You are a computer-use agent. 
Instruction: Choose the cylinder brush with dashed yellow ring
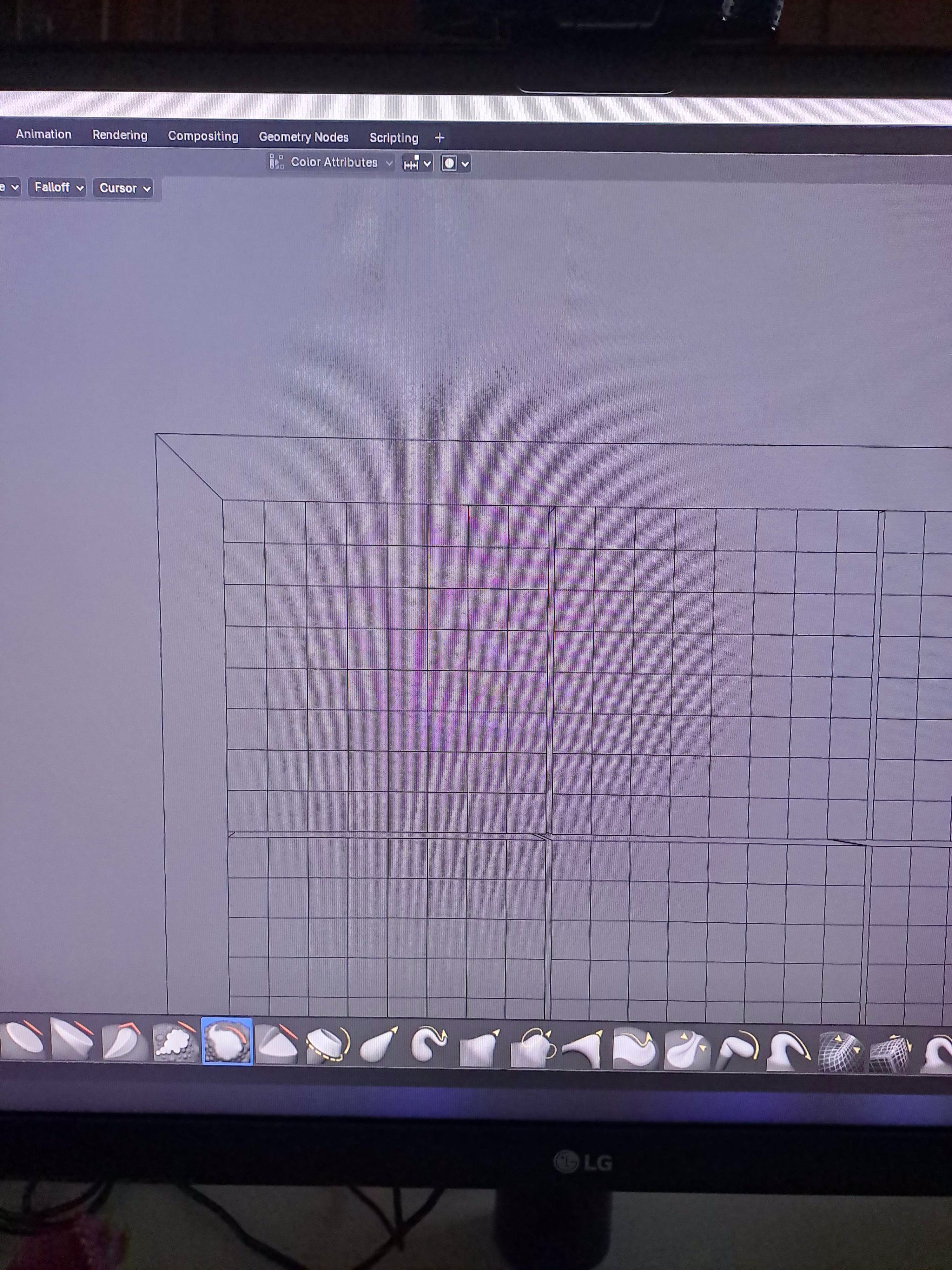click(328, 1045)
